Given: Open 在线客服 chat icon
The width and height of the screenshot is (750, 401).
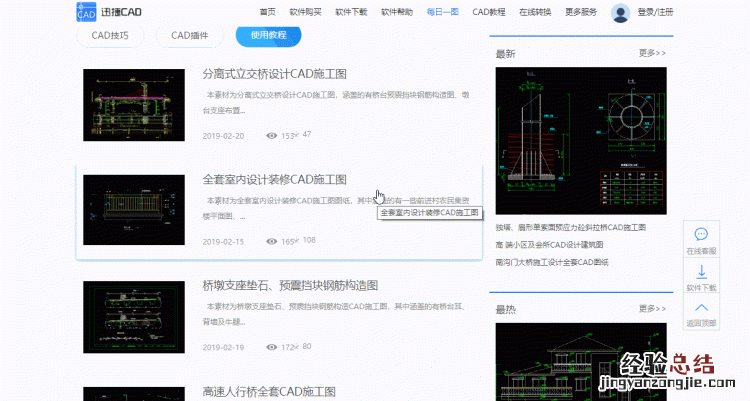Looking at the screenshot, I should [x=701, y=234].
